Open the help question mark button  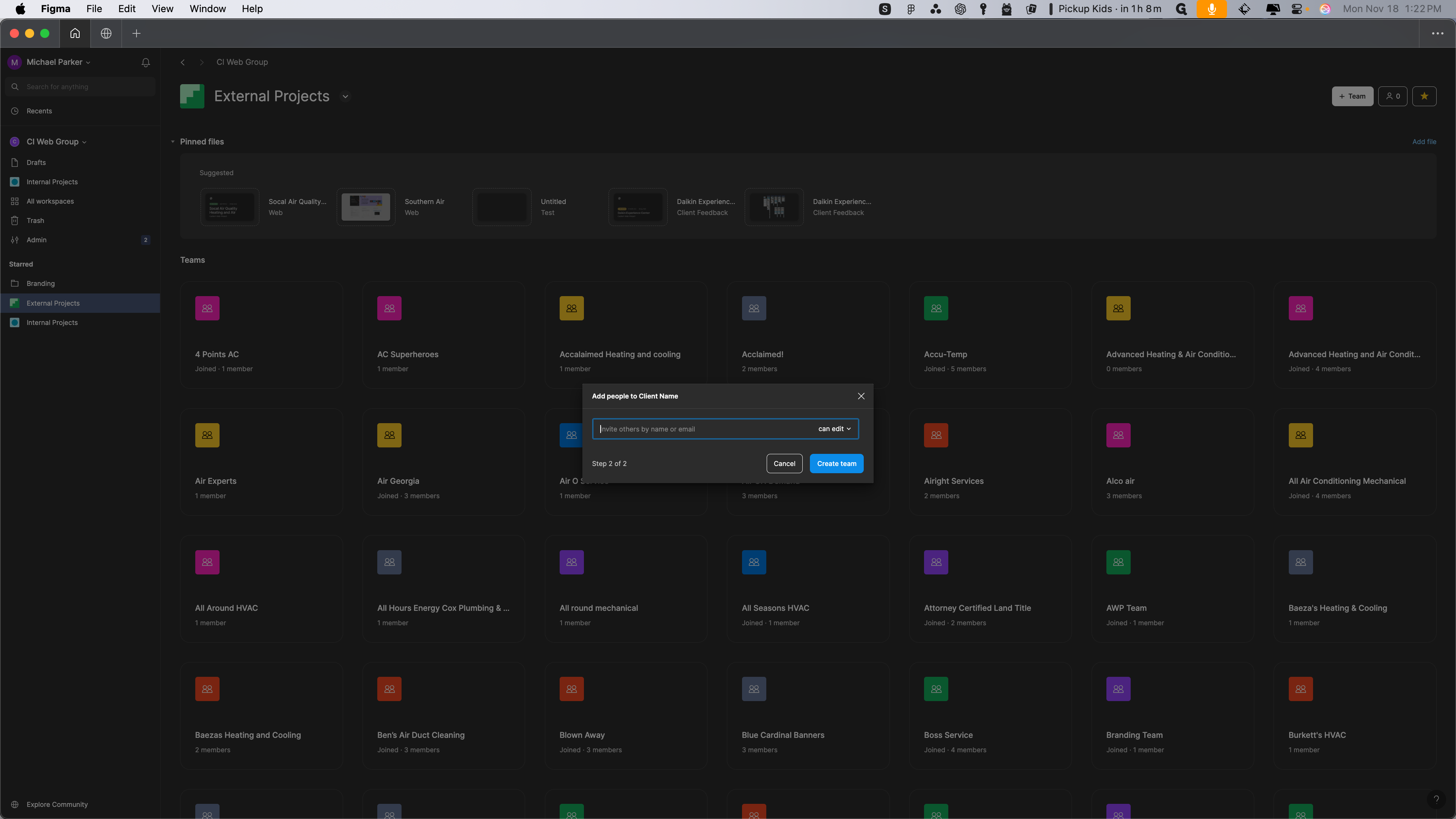pyautogui.click(x=1436, y=799)
